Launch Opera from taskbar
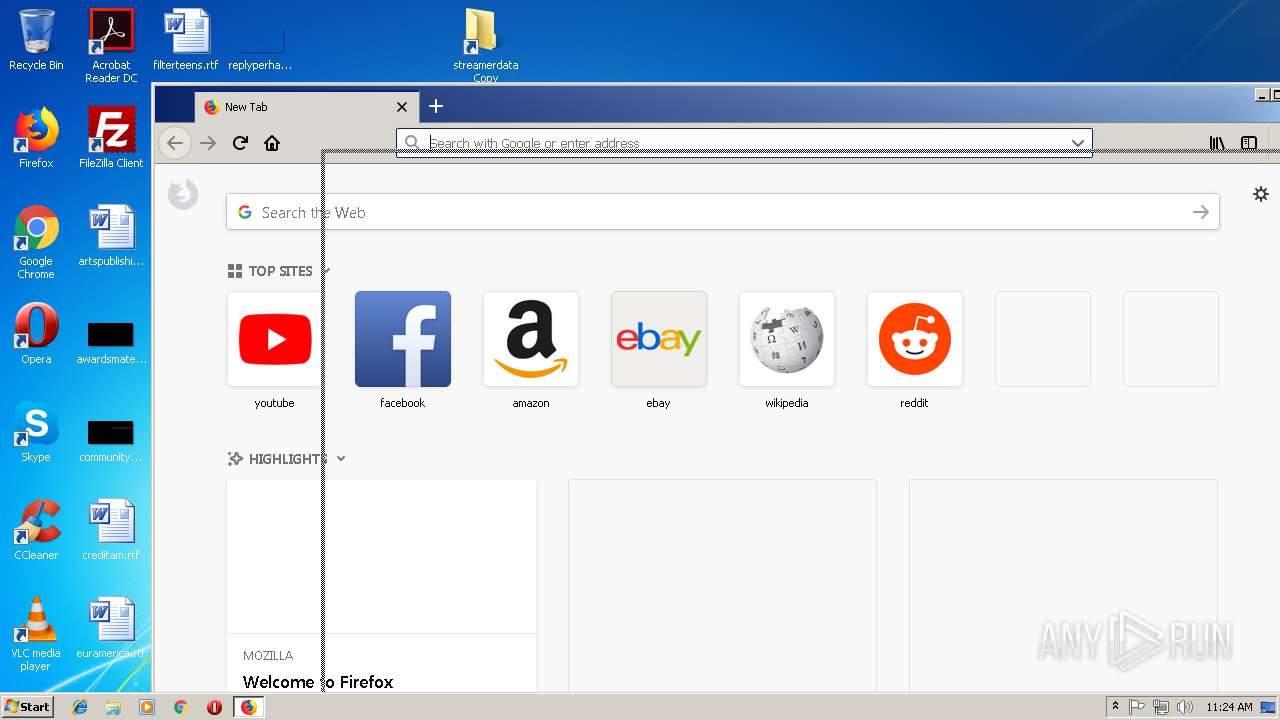This screenshot has width=1280, height=720. click(214, 707)
